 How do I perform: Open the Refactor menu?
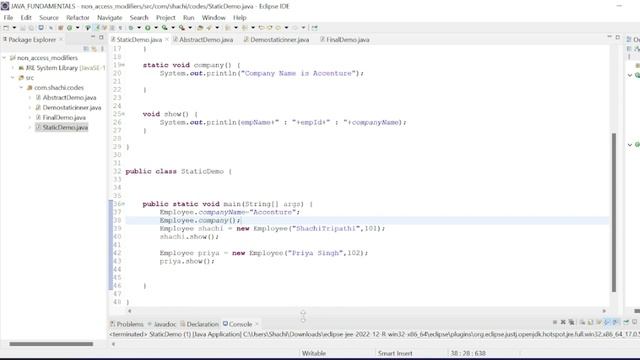tap(78, 18)
